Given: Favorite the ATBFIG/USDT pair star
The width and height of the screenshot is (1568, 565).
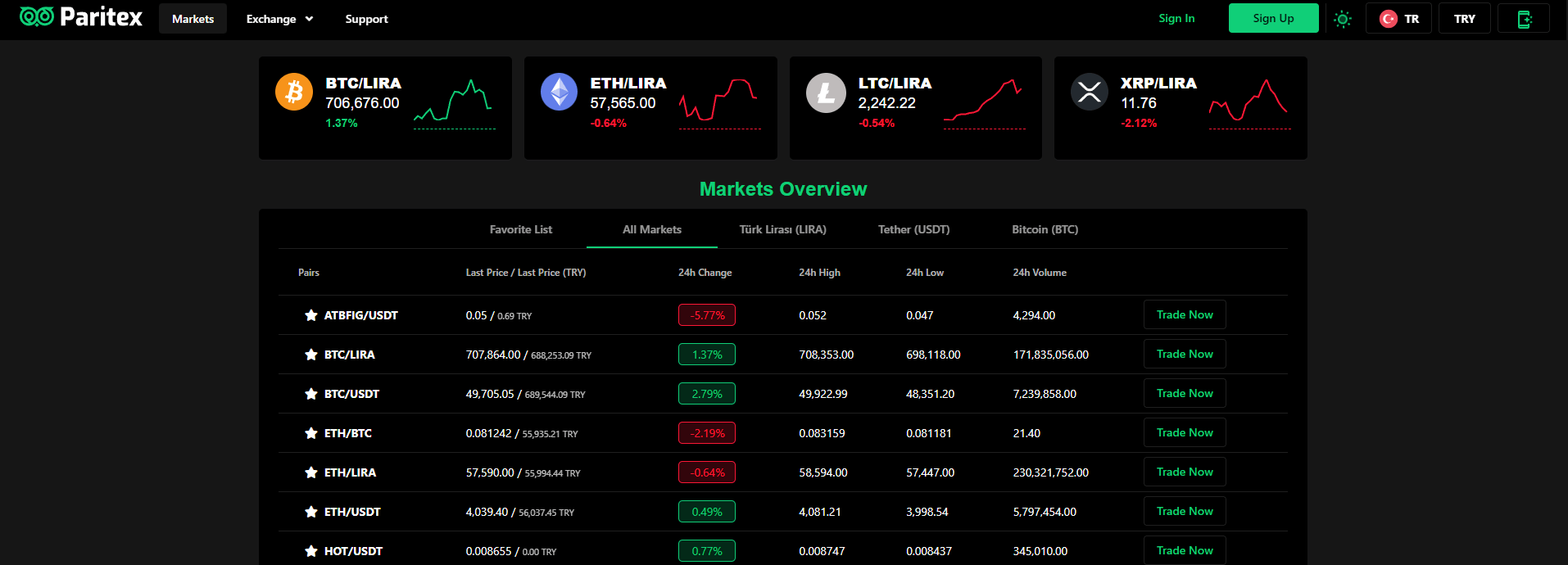Looking at the screenshot, I should point(311,315).
